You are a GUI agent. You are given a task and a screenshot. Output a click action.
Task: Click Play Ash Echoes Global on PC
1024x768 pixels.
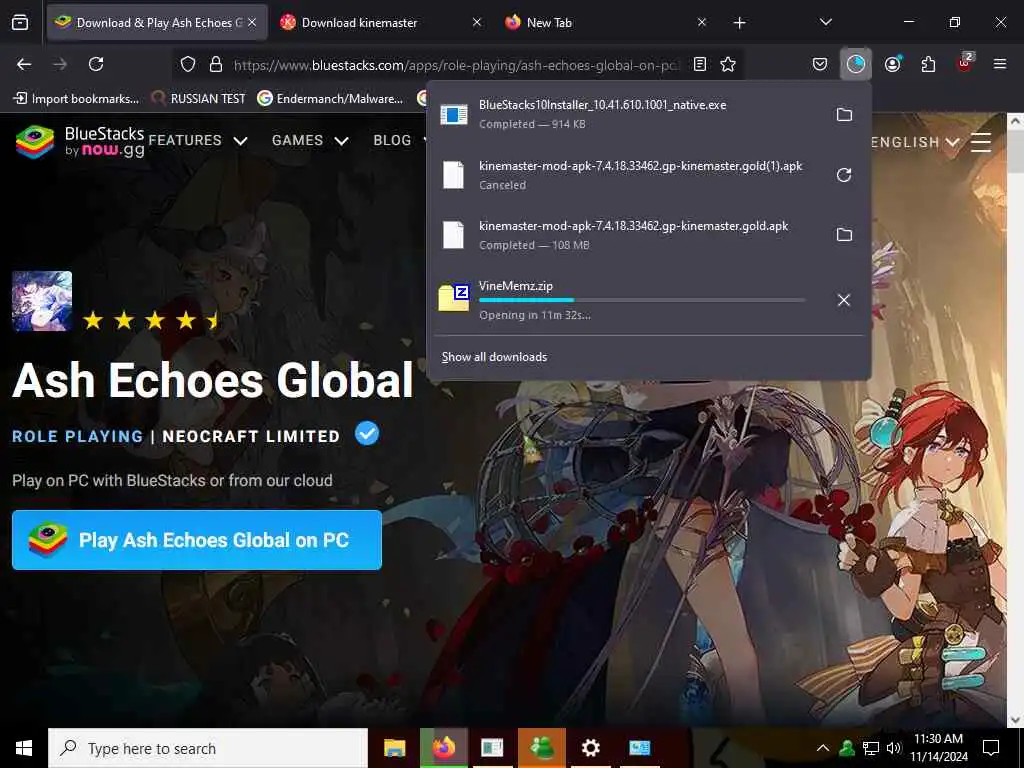pos(197,540)
